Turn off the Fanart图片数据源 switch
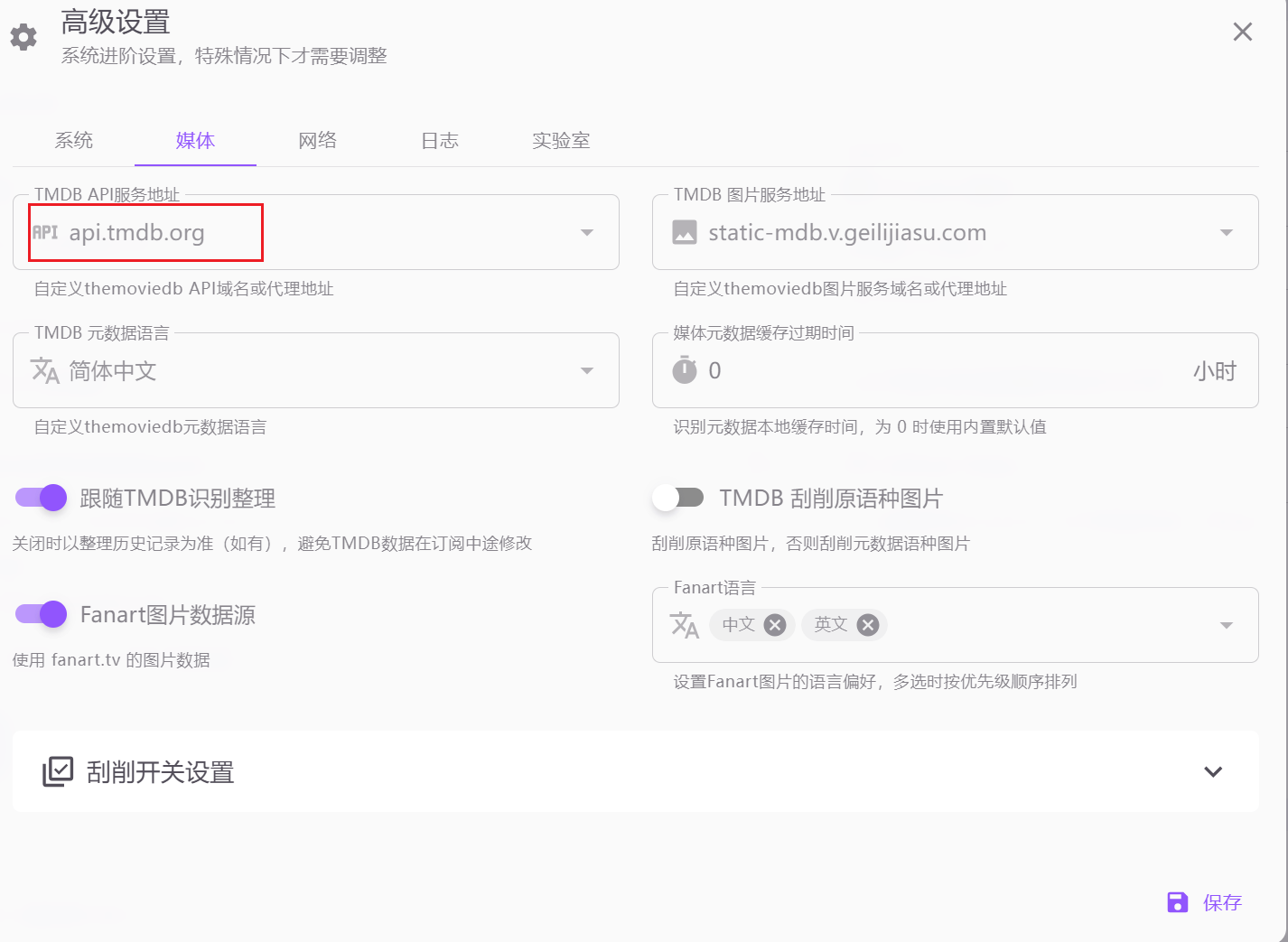 (42, 614)
